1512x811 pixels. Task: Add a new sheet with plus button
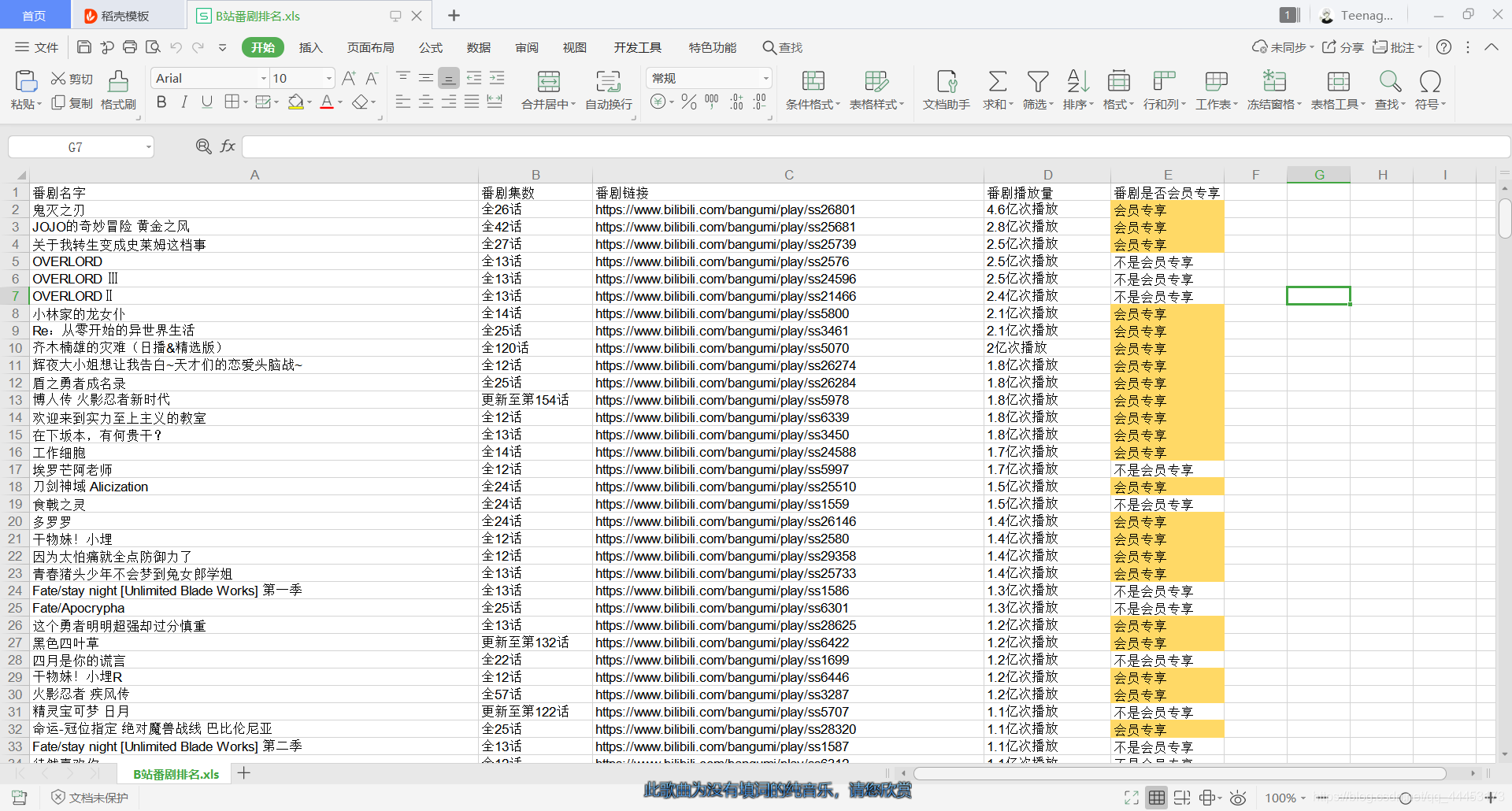(244, 773)
